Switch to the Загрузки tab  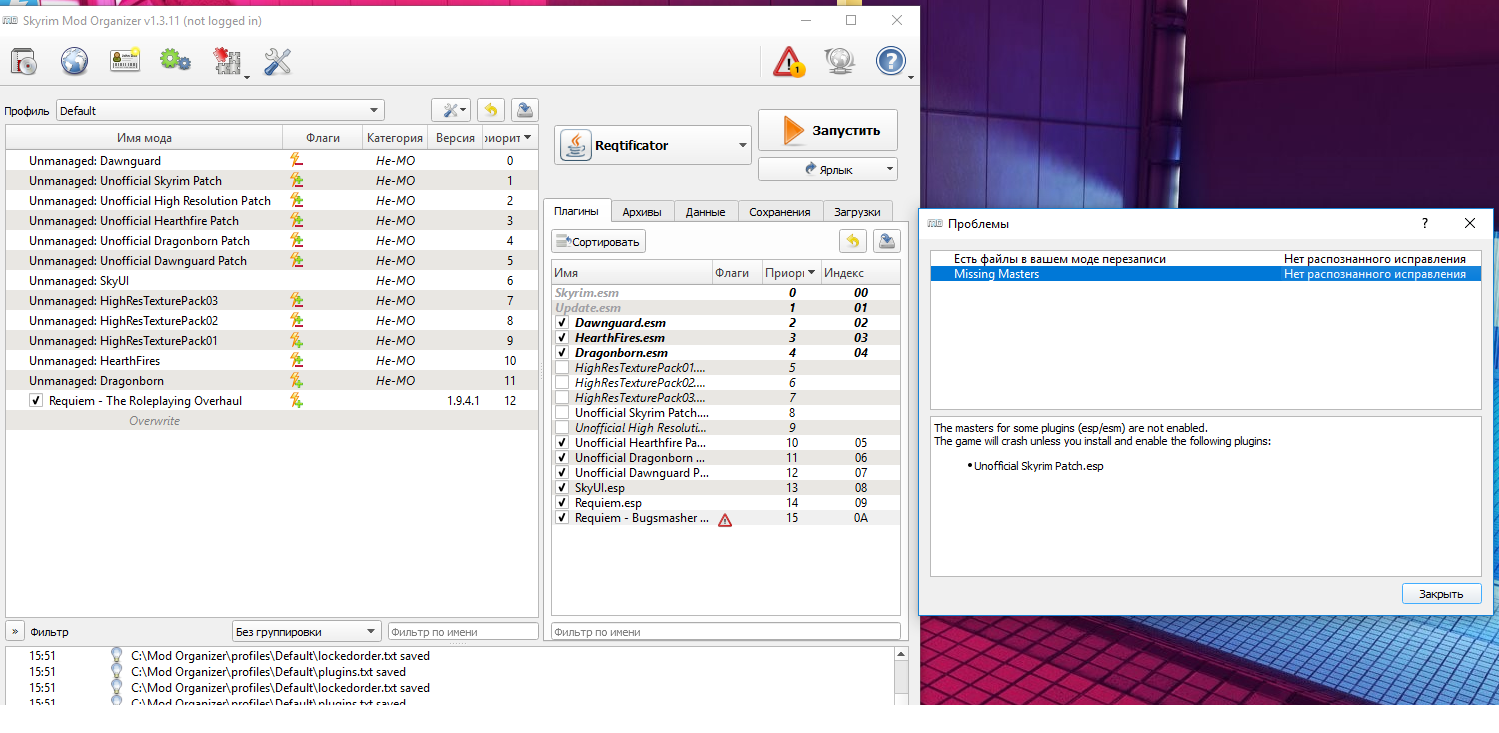(858, 212)
